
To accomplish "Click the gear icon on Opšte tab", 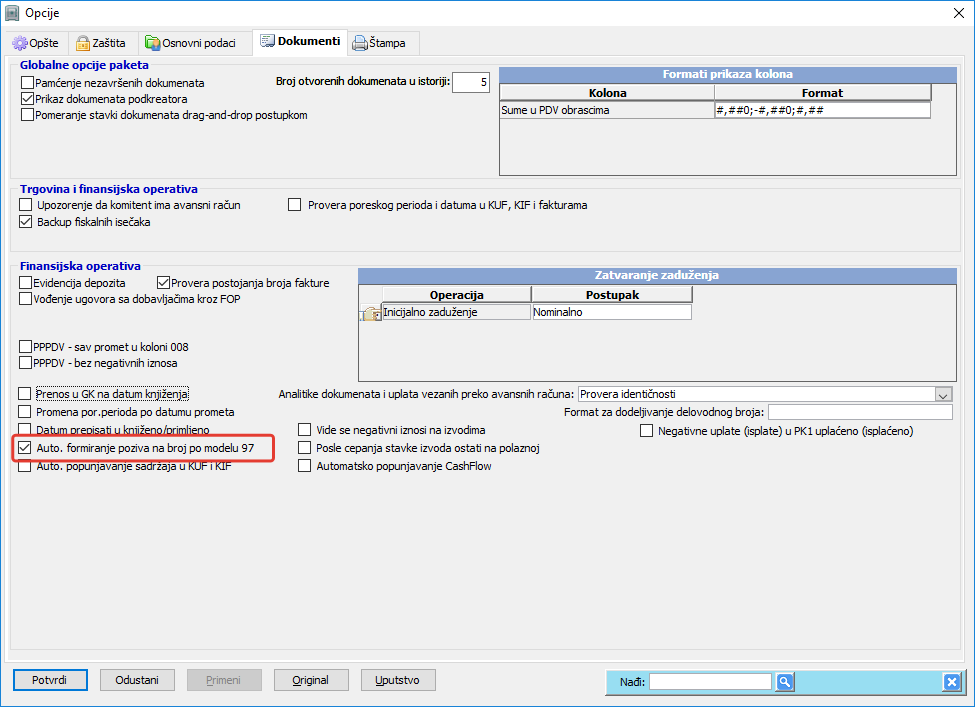I will [19, 43].
